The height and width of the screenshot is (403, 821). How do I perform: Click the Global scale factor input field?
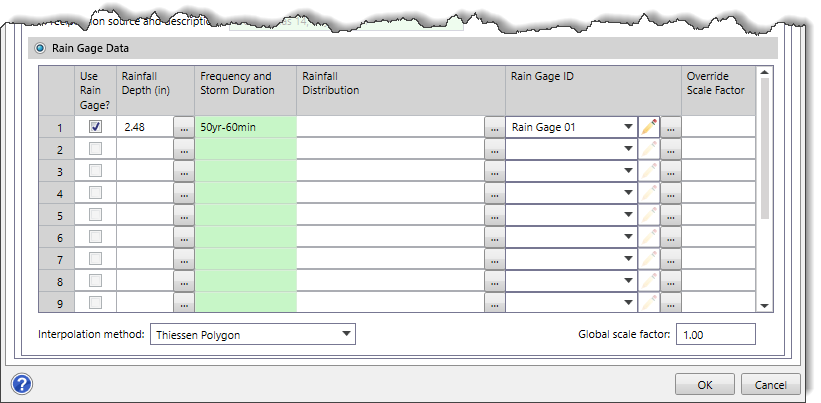coord(716,335)
